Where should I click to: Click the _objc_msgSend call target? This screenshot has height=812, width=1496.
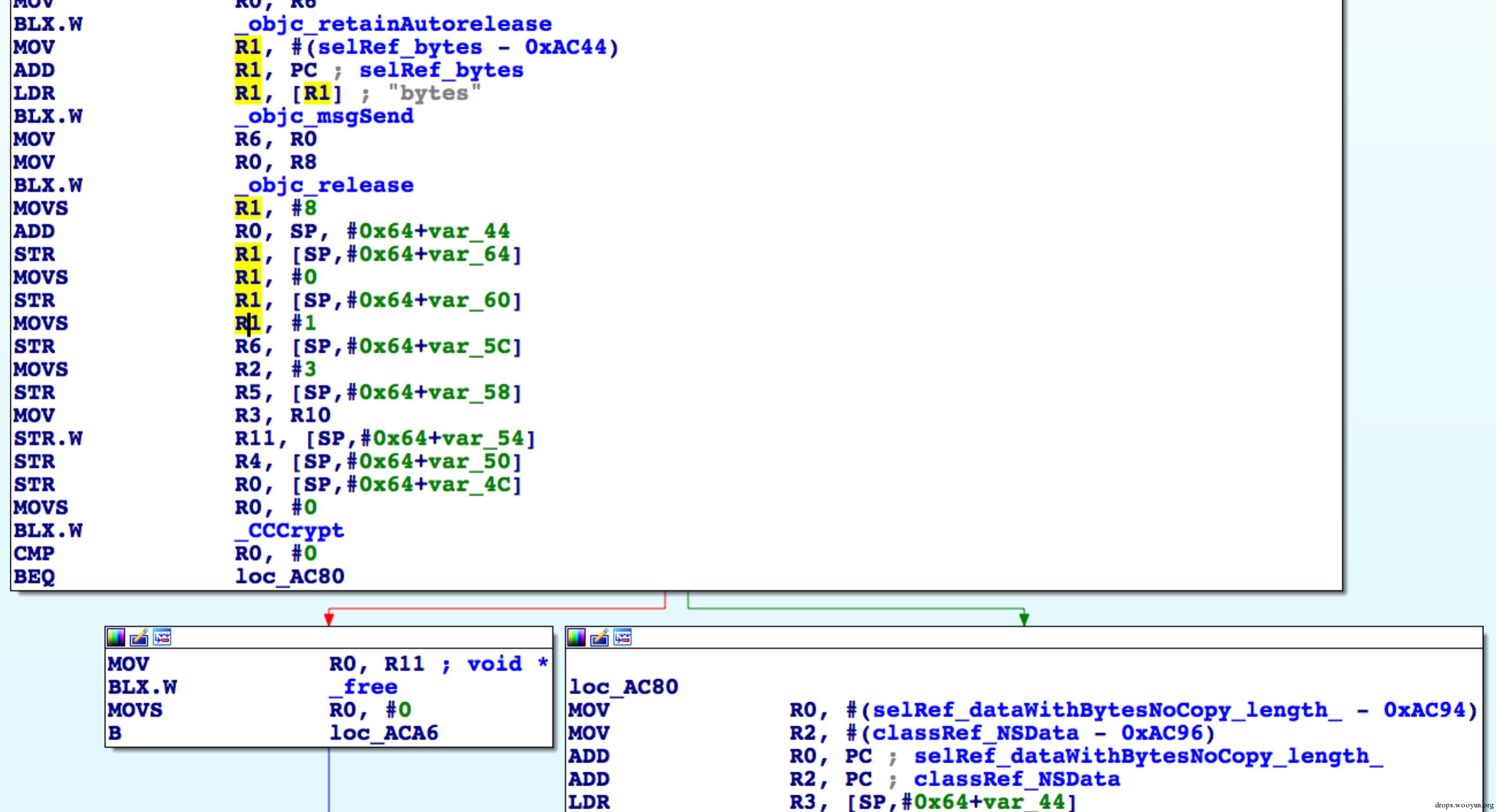[324, 116]
